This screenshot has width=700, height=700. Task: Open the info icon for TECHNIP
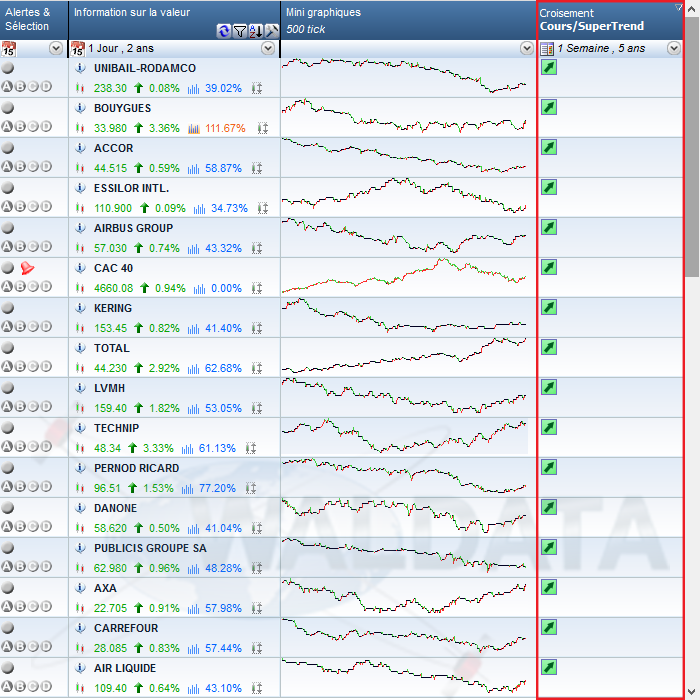coord(80,428)
